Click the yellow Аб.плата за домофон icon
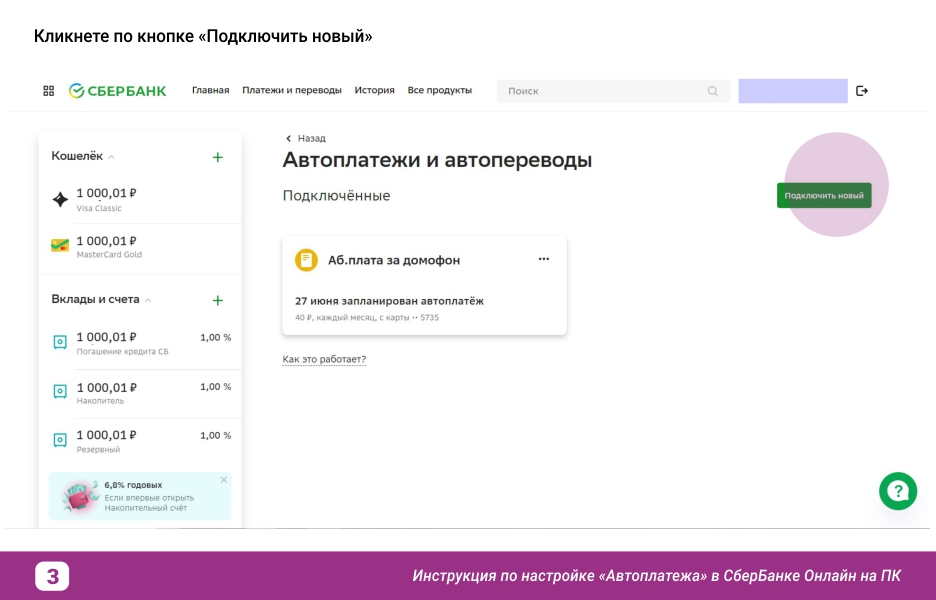This screenshot has height=600, width=936. point(306,260)
